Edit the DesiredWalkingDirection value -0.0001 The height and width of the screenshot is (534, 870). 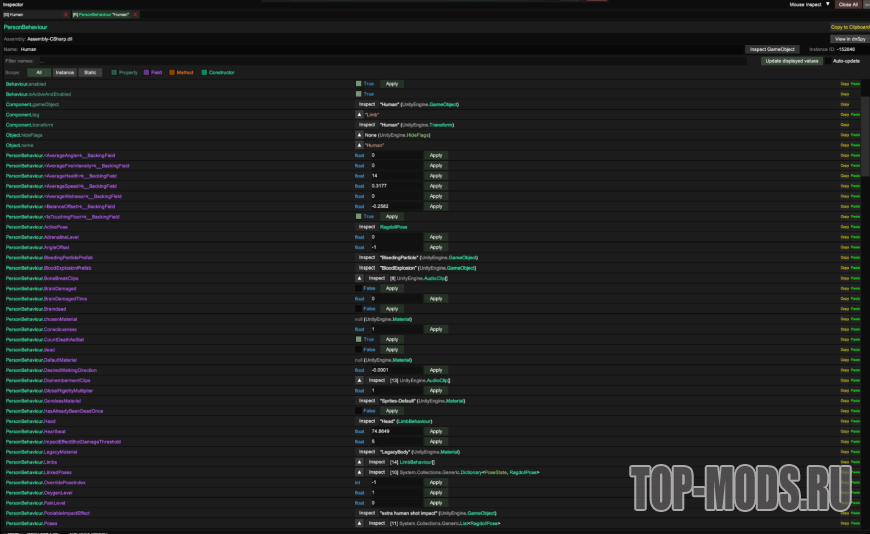tap(395, 370)
